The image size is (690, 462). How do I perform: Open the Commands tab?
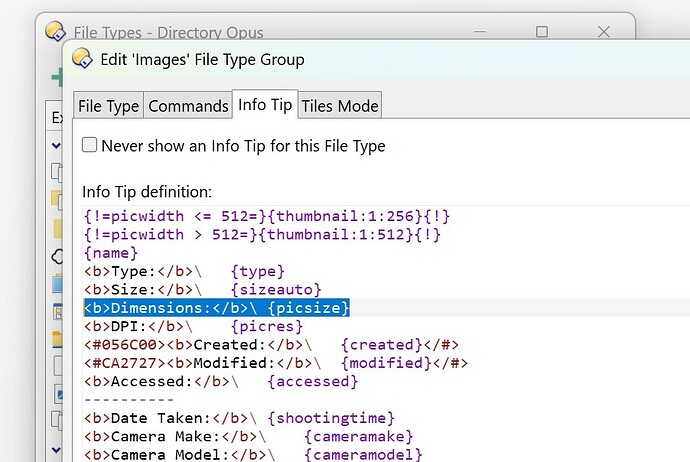coord(188,106)
